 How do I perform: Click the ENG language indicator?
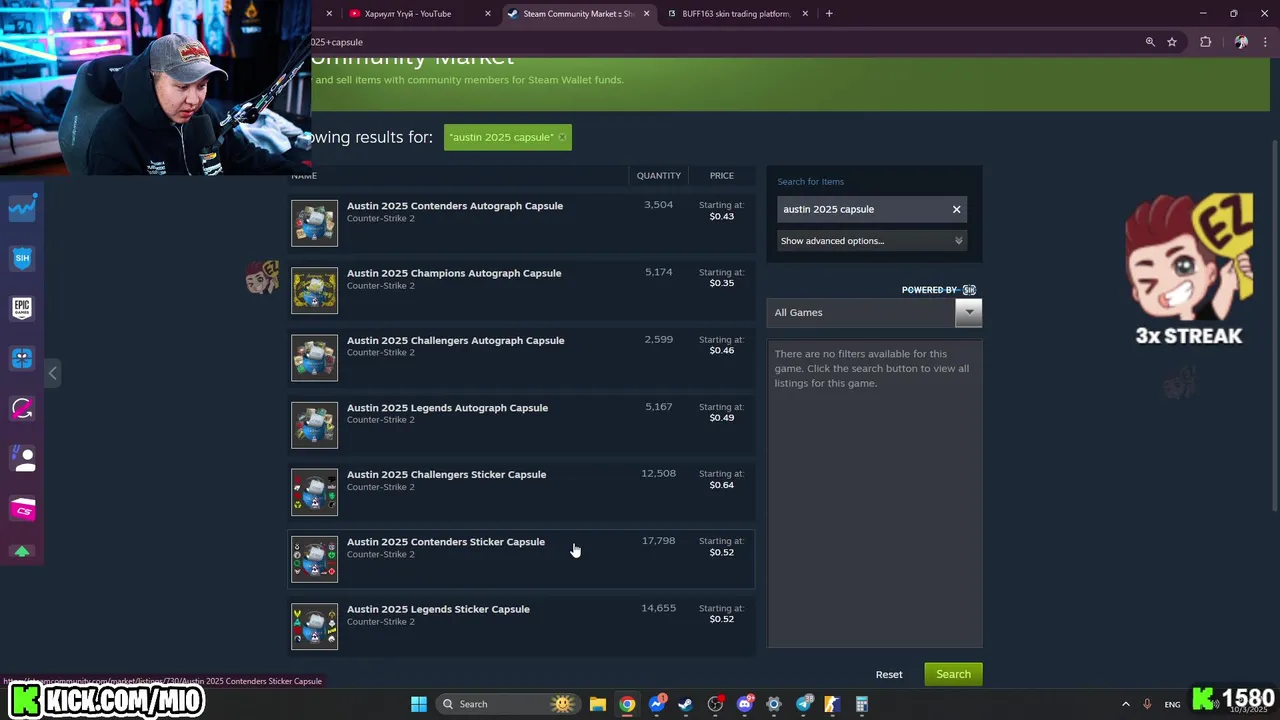pyautogui.click(x=1172, y=705)
